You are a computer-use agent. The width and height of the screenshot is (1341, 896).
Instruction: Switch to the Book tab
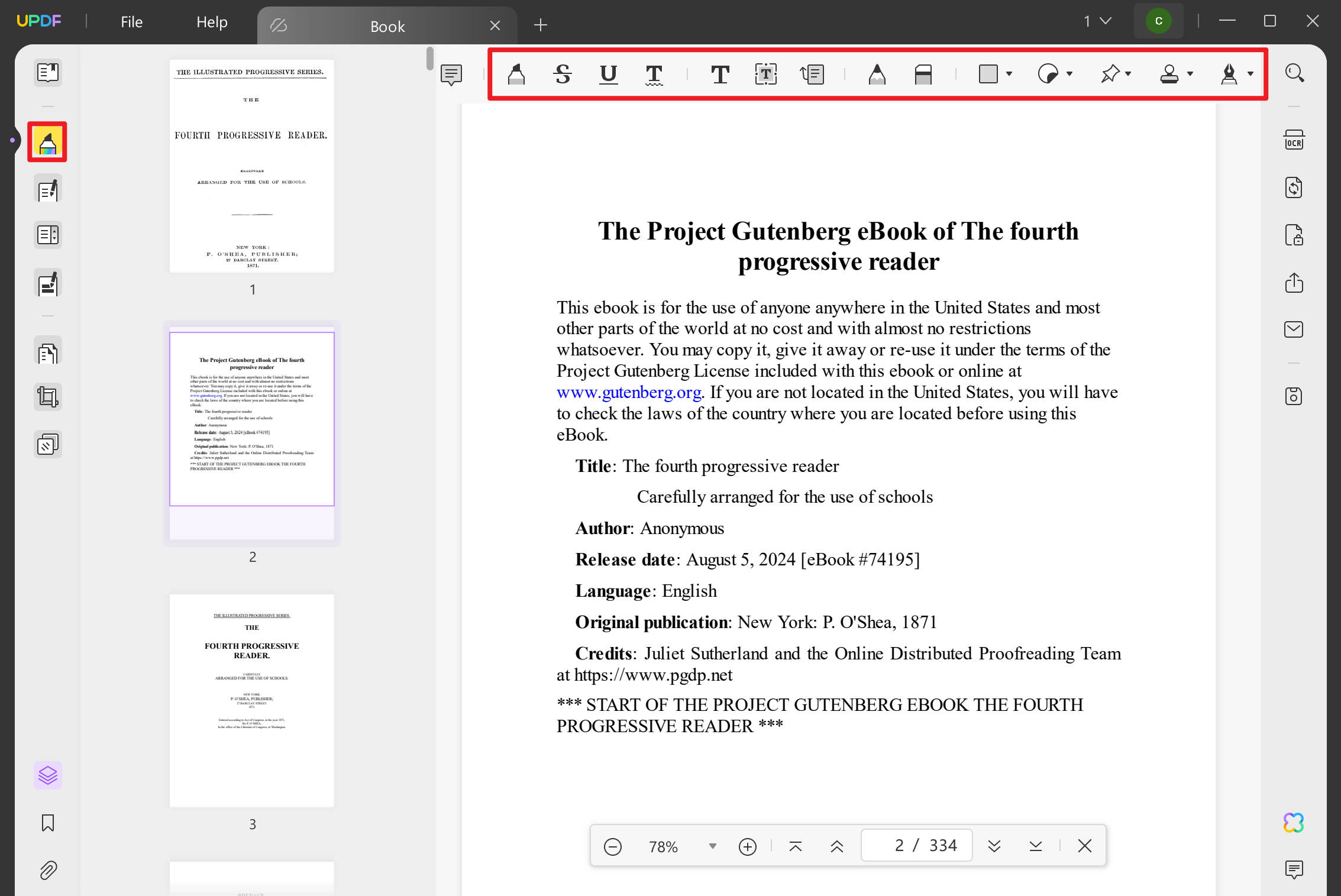click(x=387, y=26)
